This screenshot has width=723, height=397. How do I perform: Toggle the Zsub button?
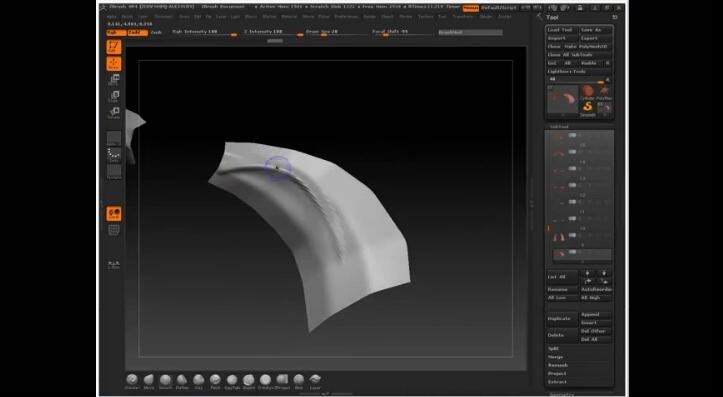coord(156,32)
